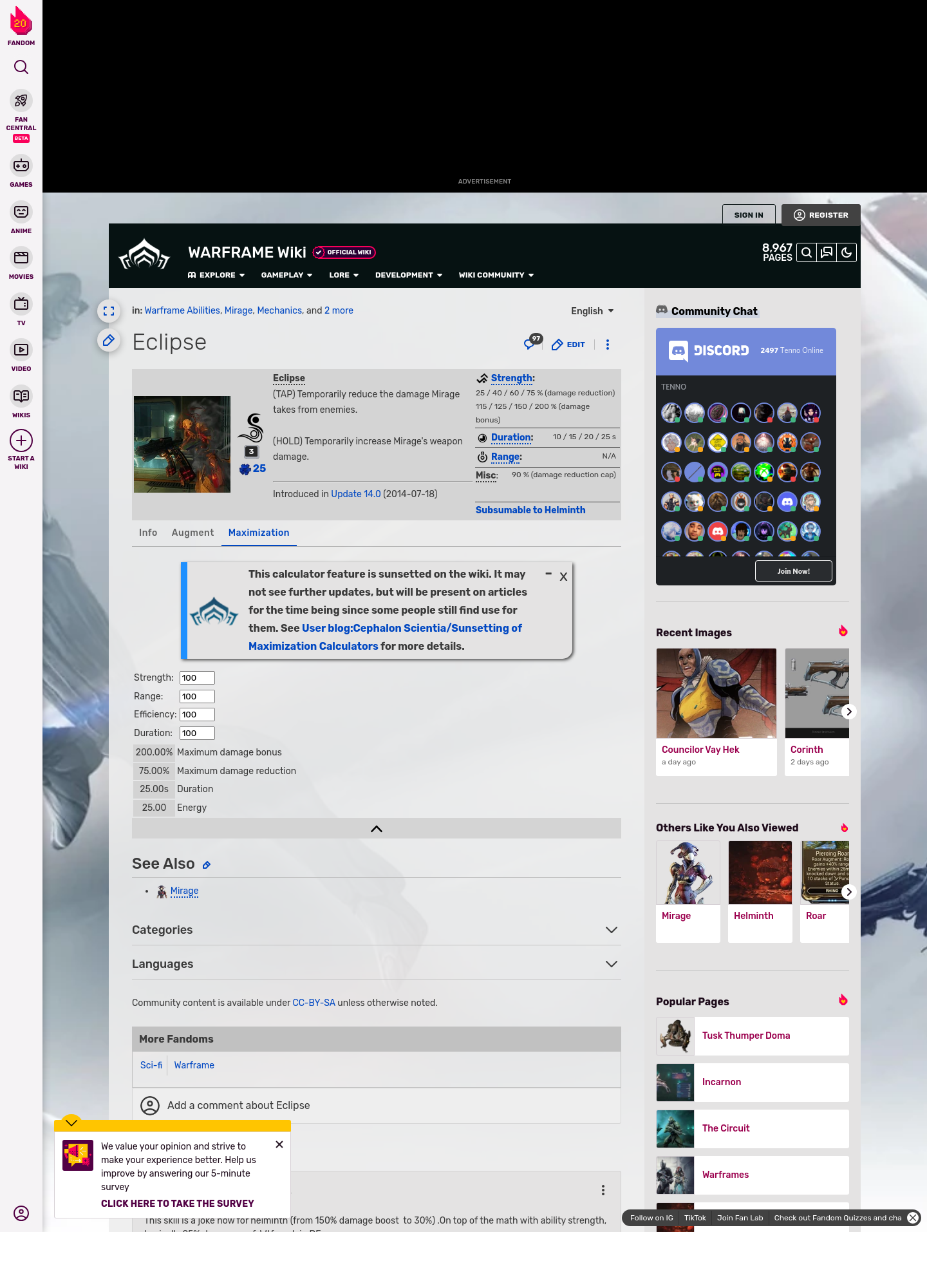Click the Register button
Image resolution: width=927 pixels, height=1288 pixels.
(x=821, y=215)
